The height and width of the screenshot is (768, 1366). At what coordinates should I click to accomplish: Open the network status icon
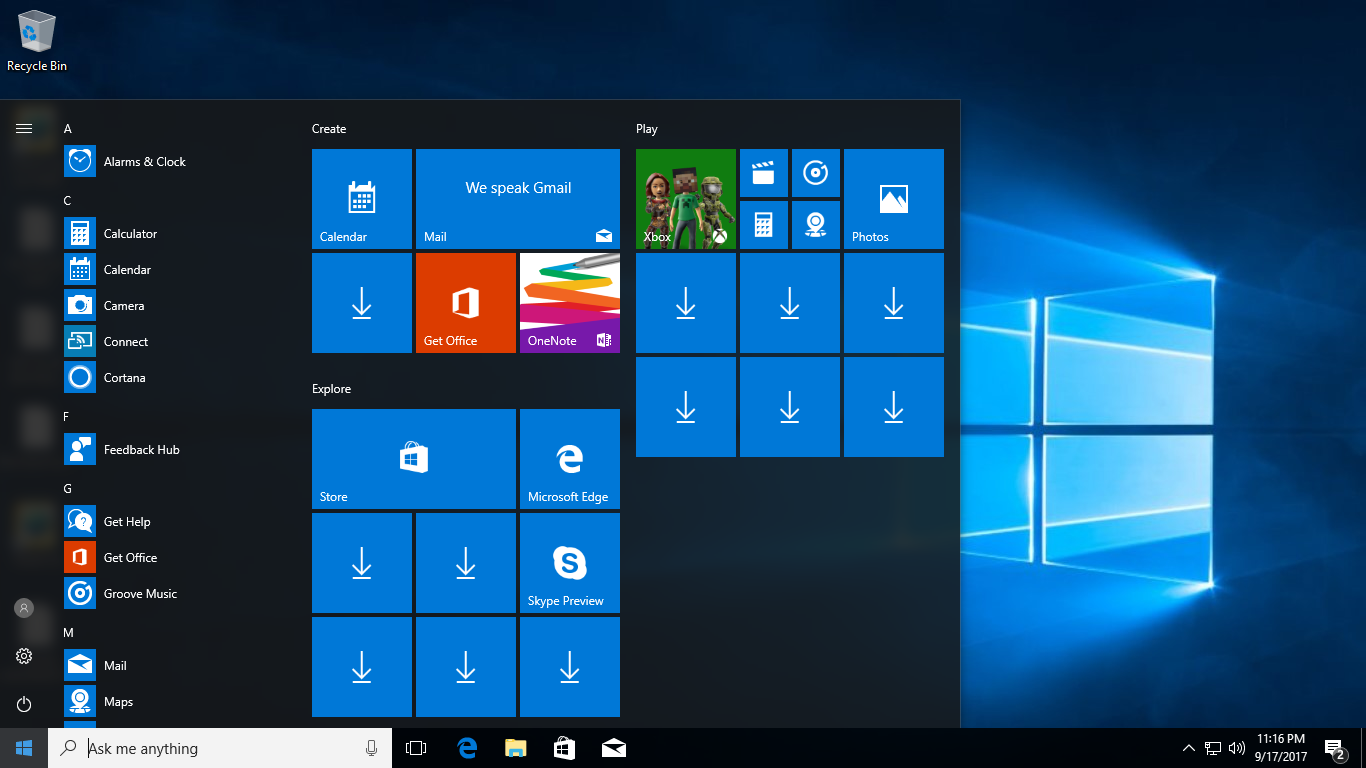coord(1213,748)
